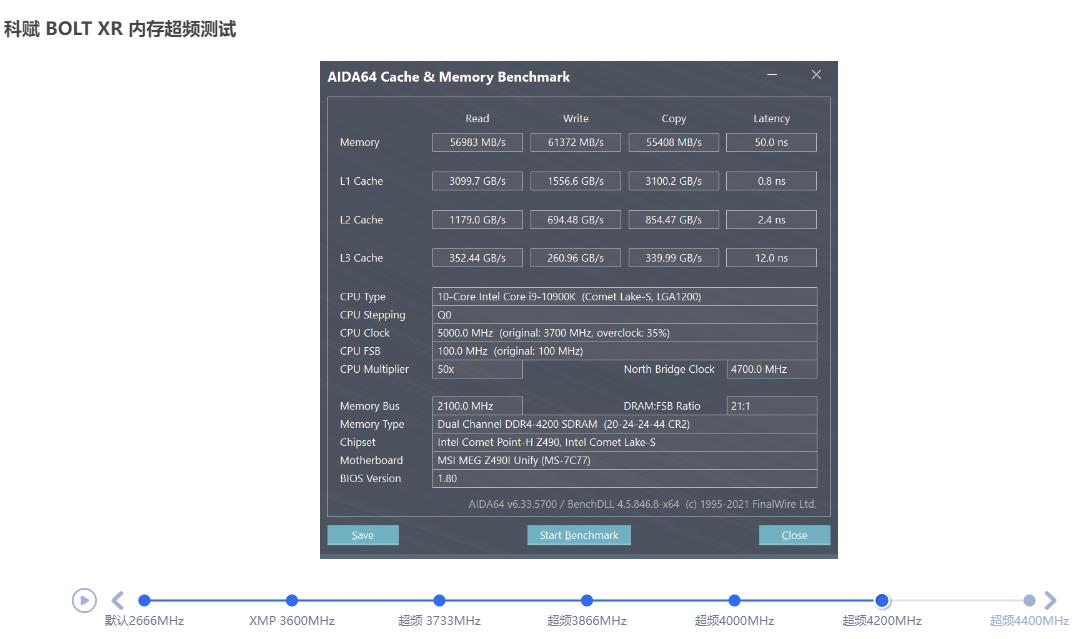Close the AIDA64 window with the X

coord(816,74)
